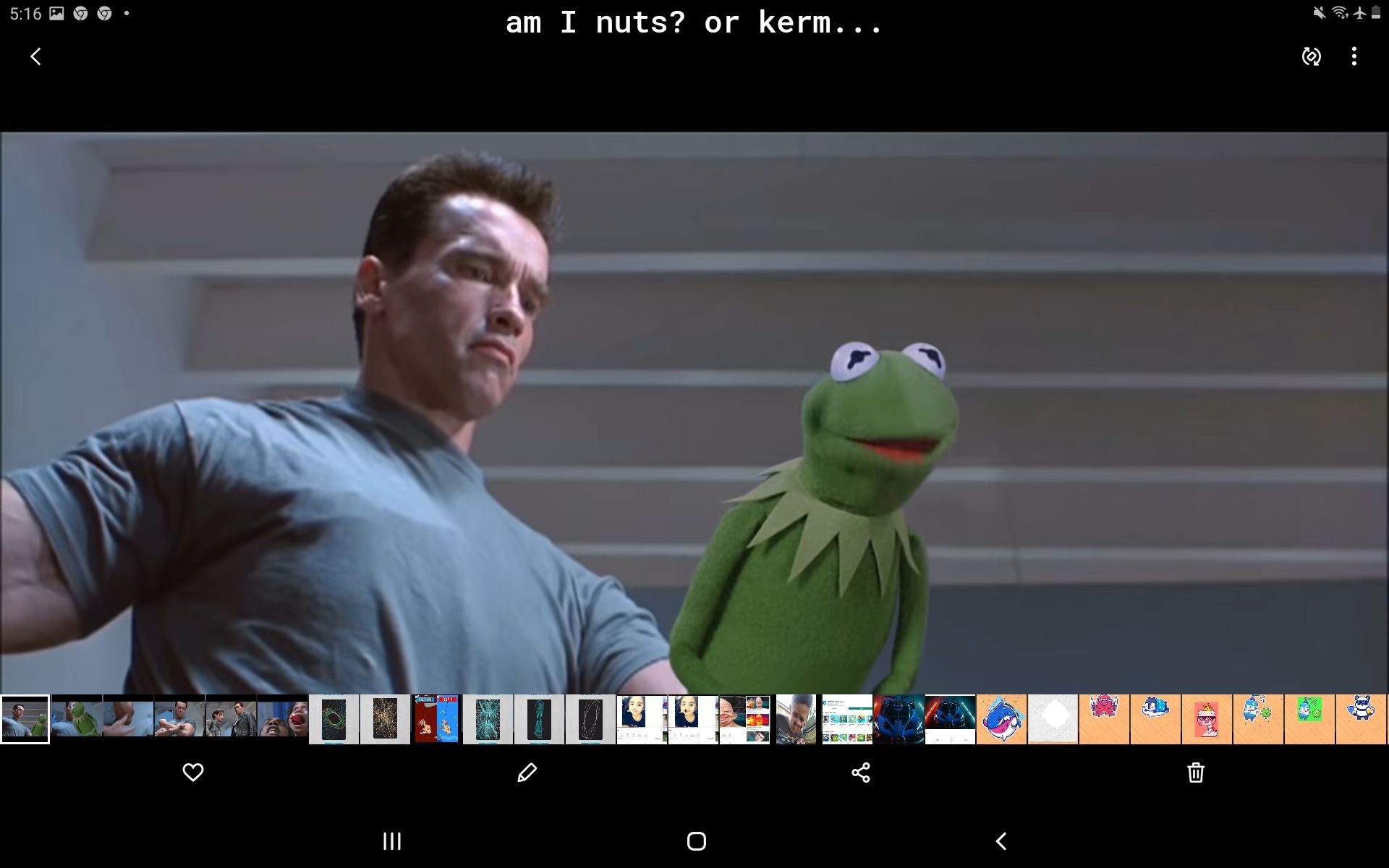Select the sleeping blue character sticker thumbnail
The width and height of the screenshot is (1389, 868).
[1155, 719]
